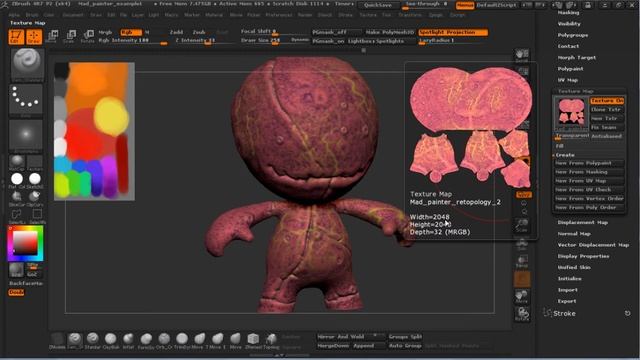Toggle the Antialiased texture option

[x=607, y=136]
